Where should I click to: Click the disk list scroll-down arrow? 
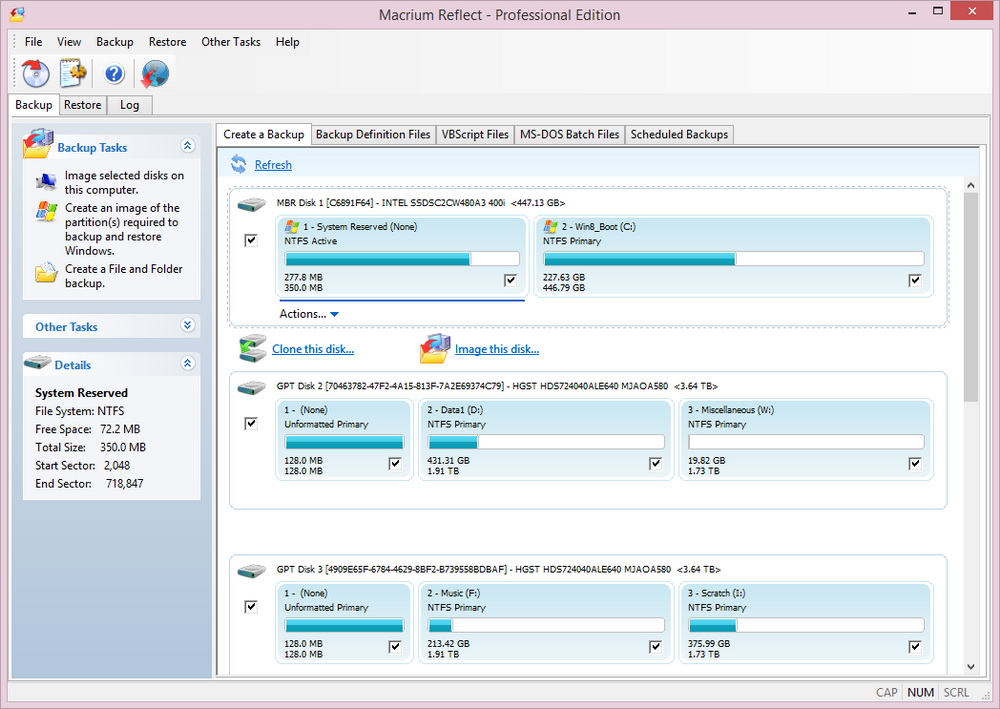pyautogui.click(x=971, y=667)
